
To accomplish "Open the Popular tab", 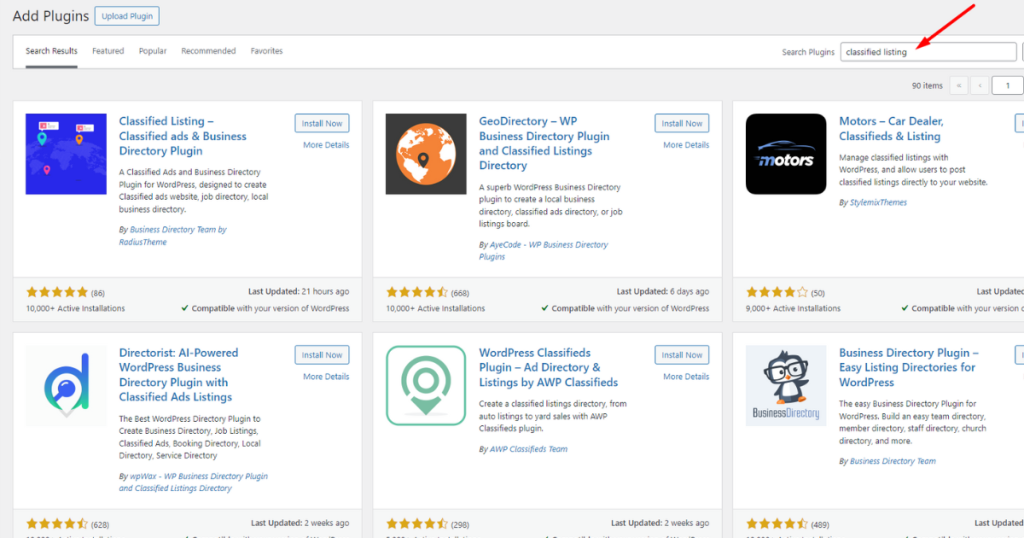I will [x=152, y=51].
